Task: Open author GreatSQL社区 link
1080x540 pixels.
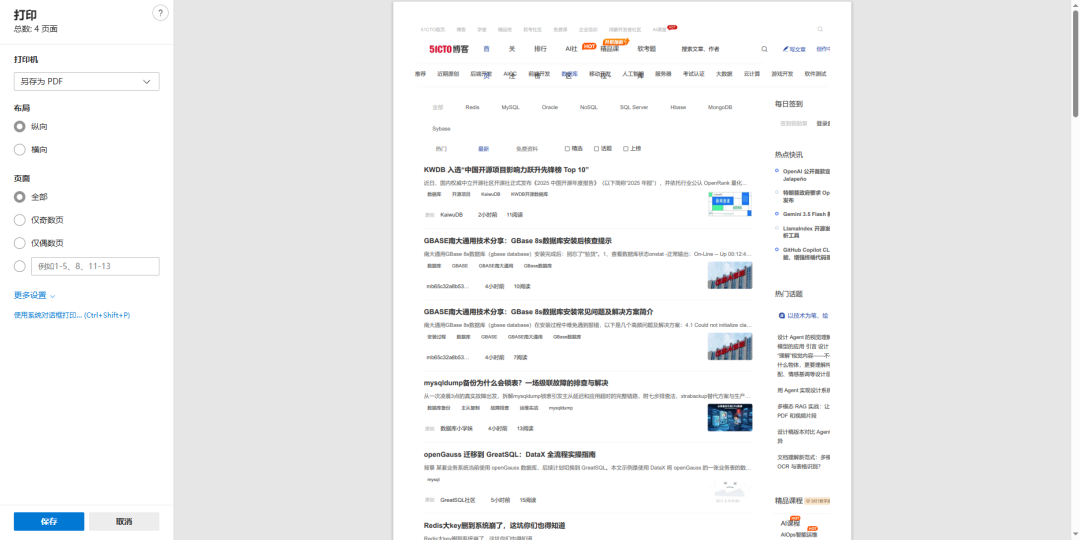Action: click(x=458, y=500)
